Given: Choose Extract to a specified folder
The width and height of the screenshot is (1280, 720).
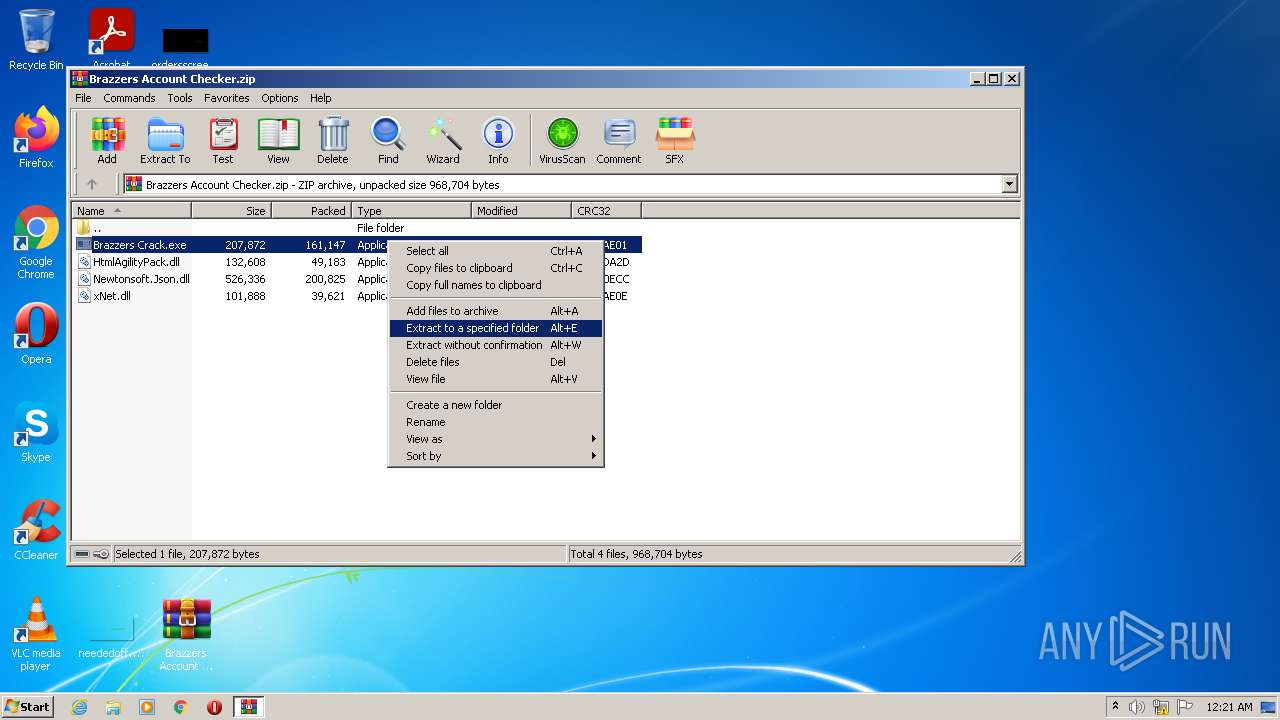Looking at the screenshot, I should click(x=496, y=328).
